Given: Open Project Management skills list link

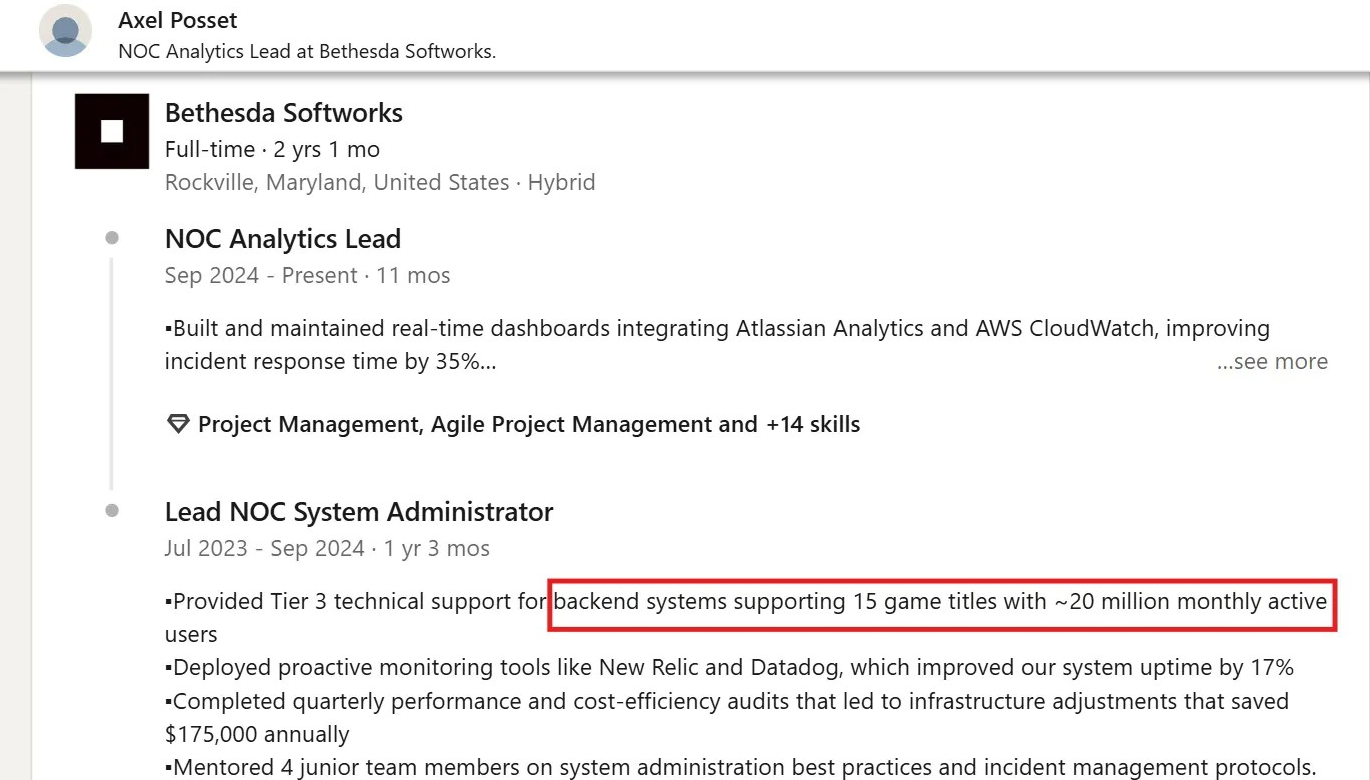Looking at the screenshot, I should click(x=529, y=424).
